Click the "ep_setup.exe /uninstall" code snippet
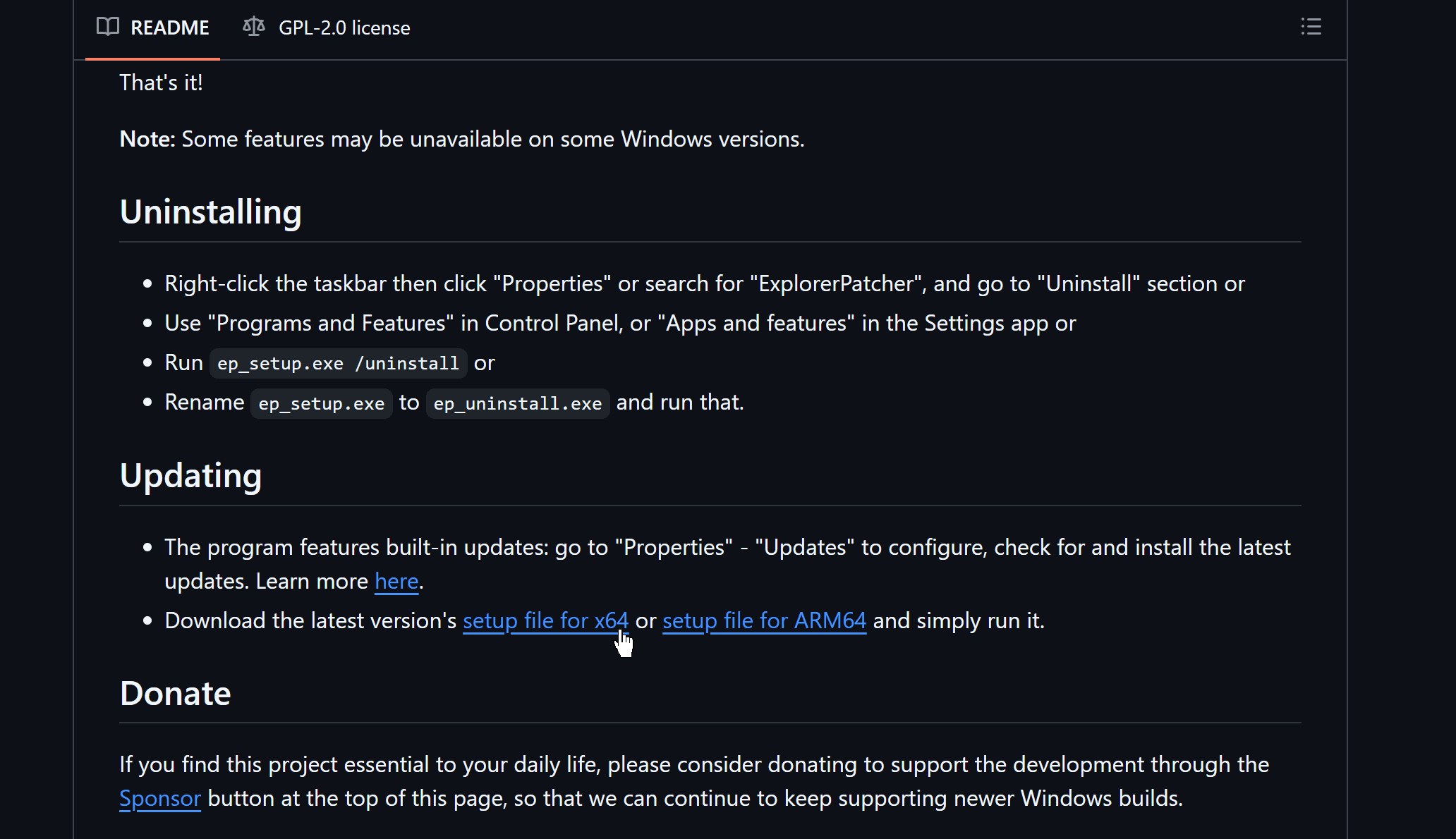This screenshot has height=839, width=1456. (338, 363)
